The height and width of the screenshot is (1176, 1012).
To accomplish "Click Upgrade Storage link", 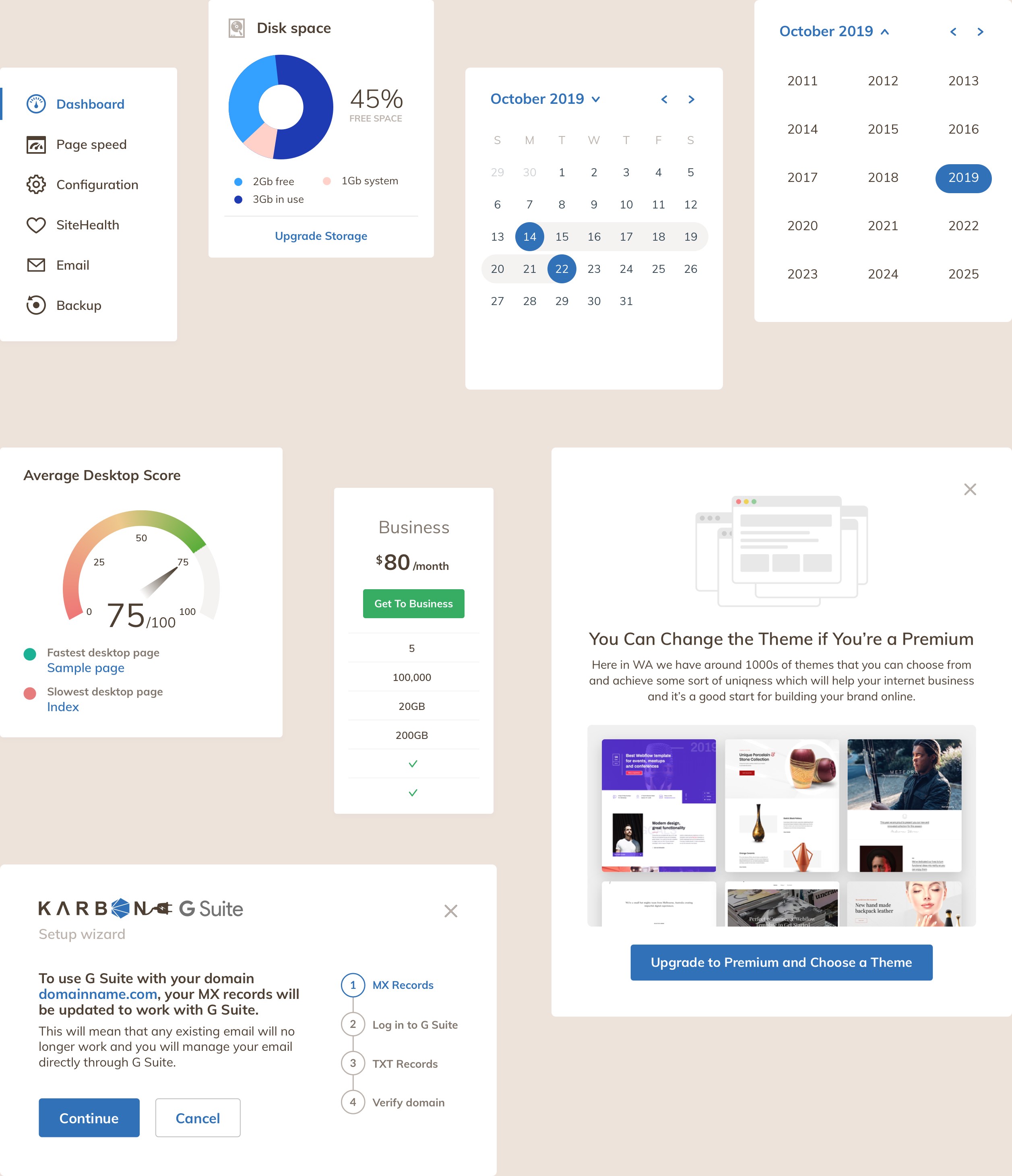I will (320, 236).
